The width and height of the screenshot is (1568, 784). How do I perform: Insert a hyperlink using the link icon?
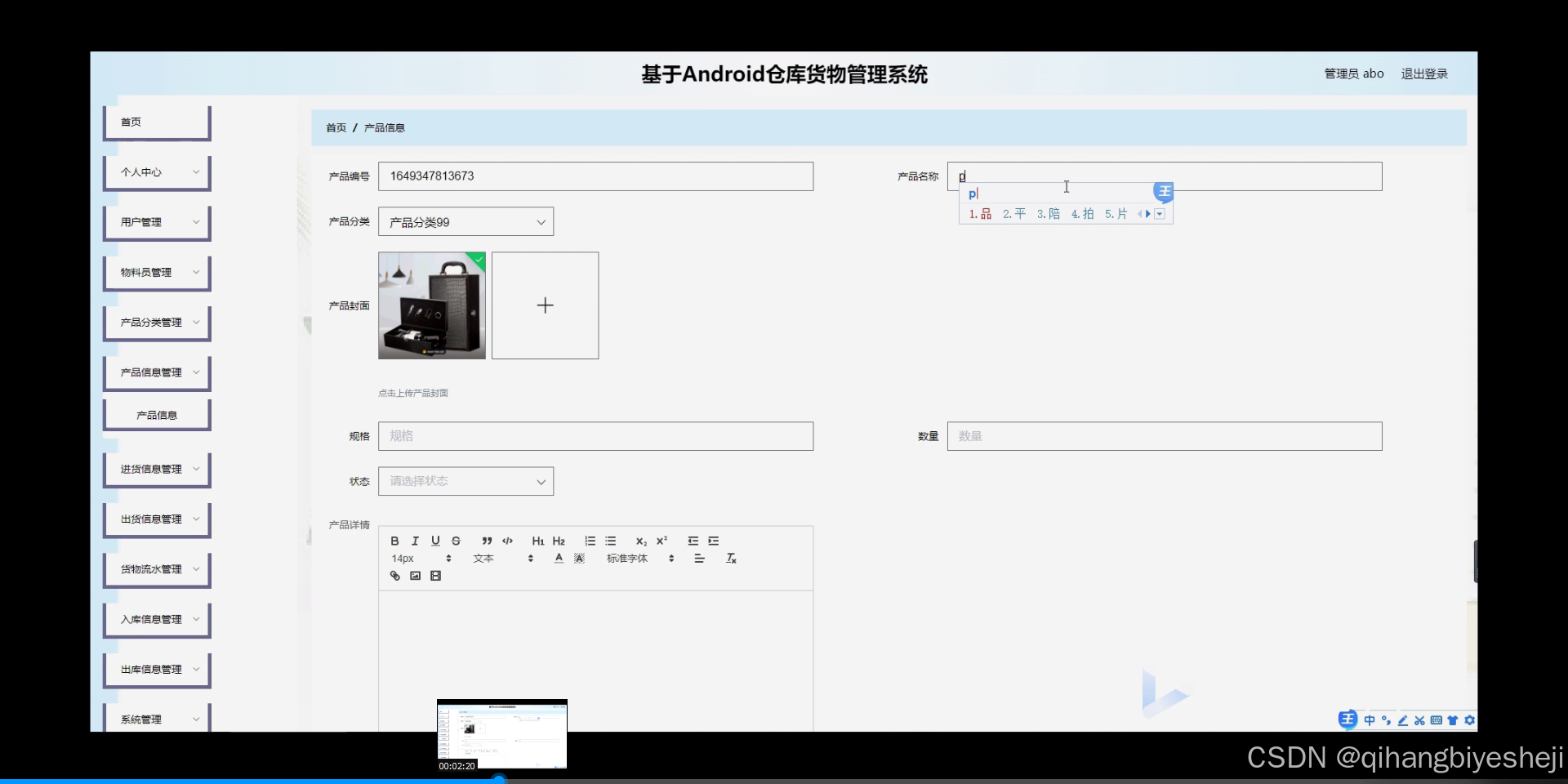click(394, 576)
